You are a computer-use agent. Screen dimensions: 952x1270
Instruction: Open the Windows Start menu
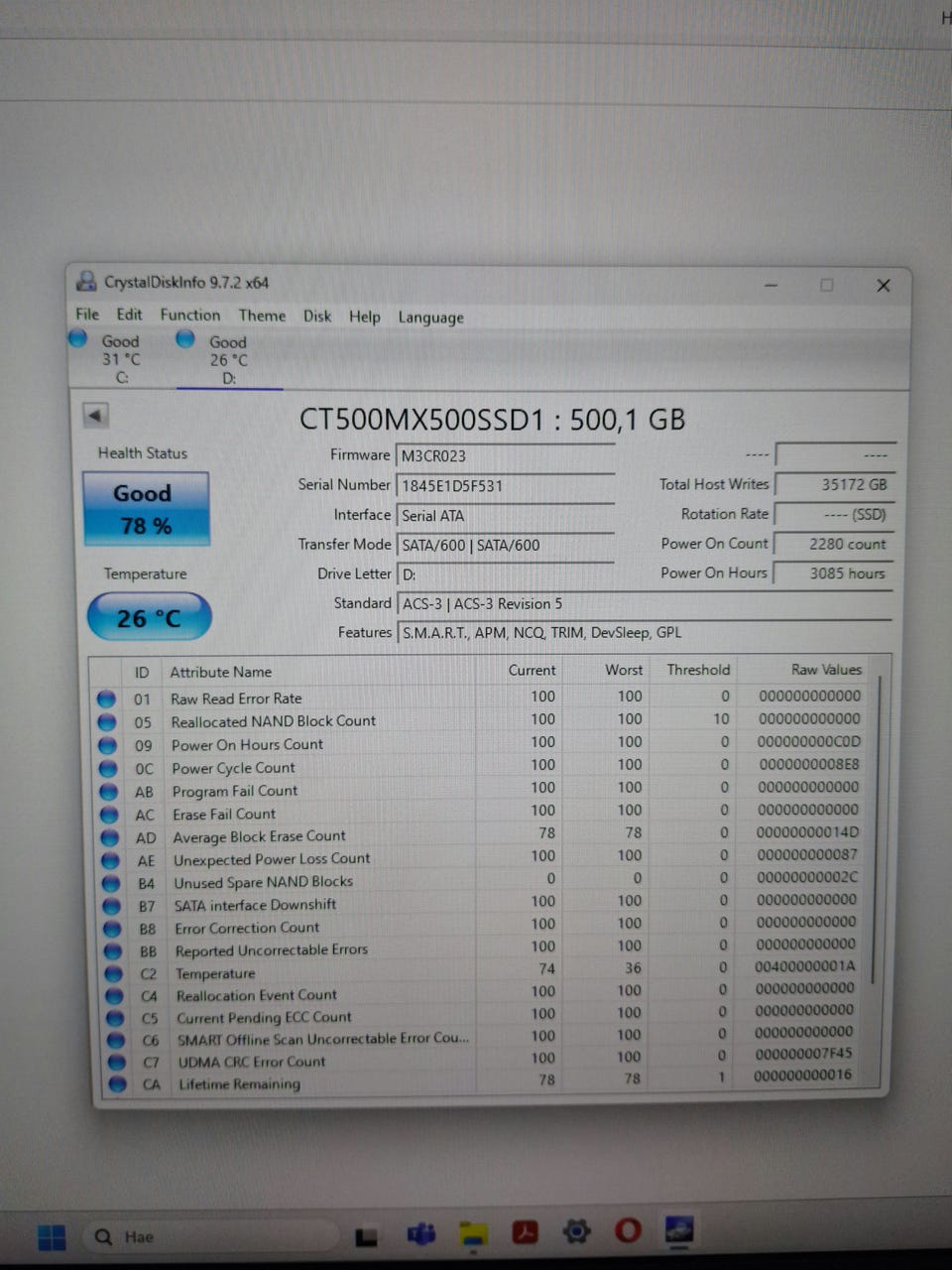pos(52,1237)
